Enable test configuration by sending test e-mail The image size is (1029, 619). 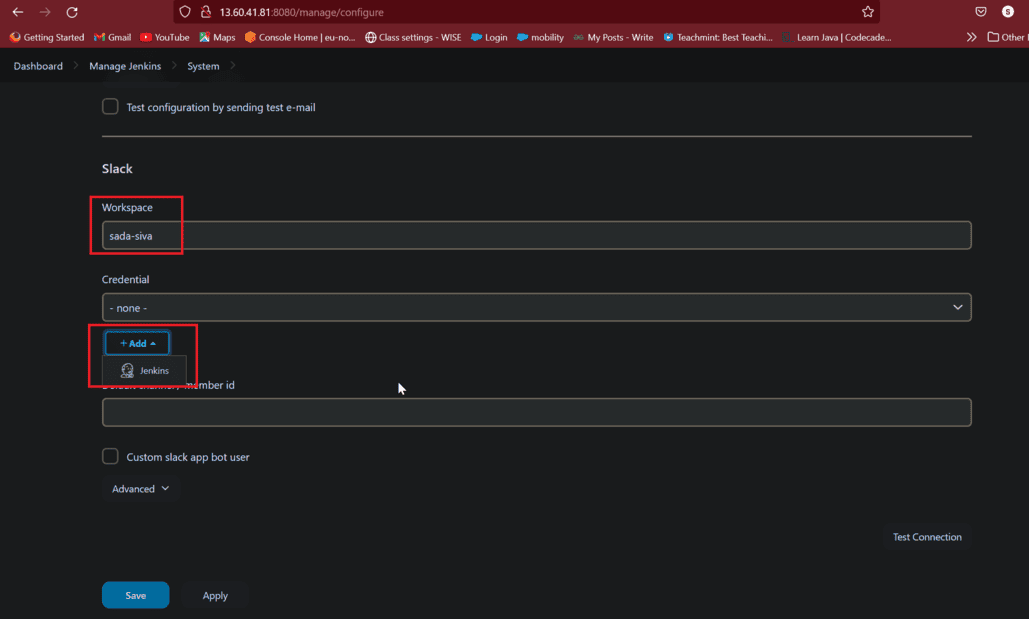coord(110,106)
